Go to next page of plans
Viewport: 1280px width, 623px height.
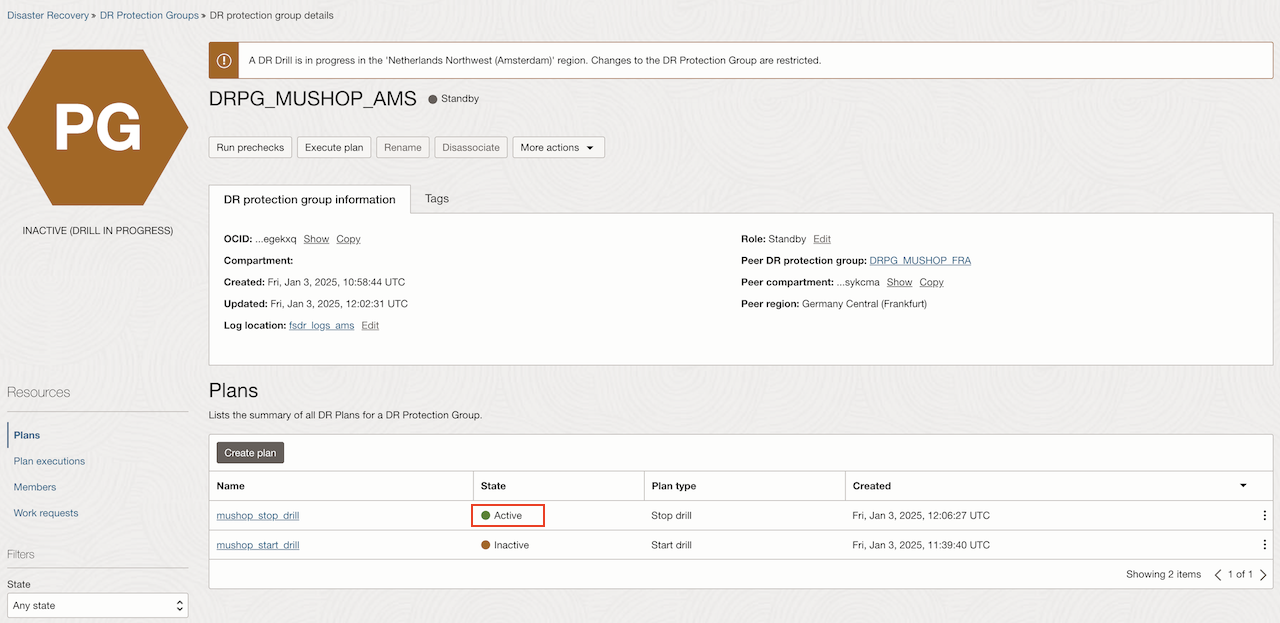point(1264,575)
